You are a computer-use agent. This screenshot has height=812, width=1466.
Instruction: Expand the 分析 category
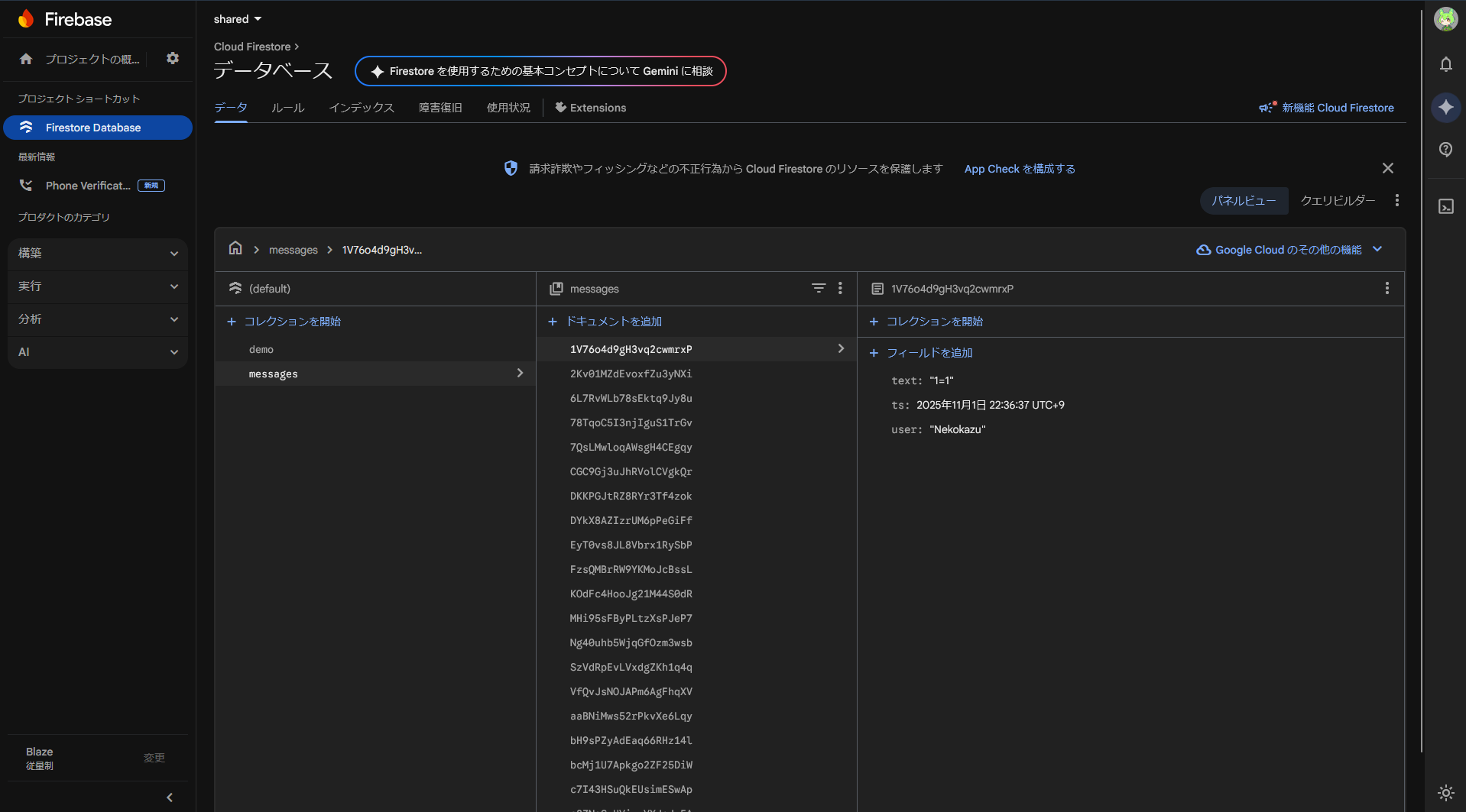point(98,319)
